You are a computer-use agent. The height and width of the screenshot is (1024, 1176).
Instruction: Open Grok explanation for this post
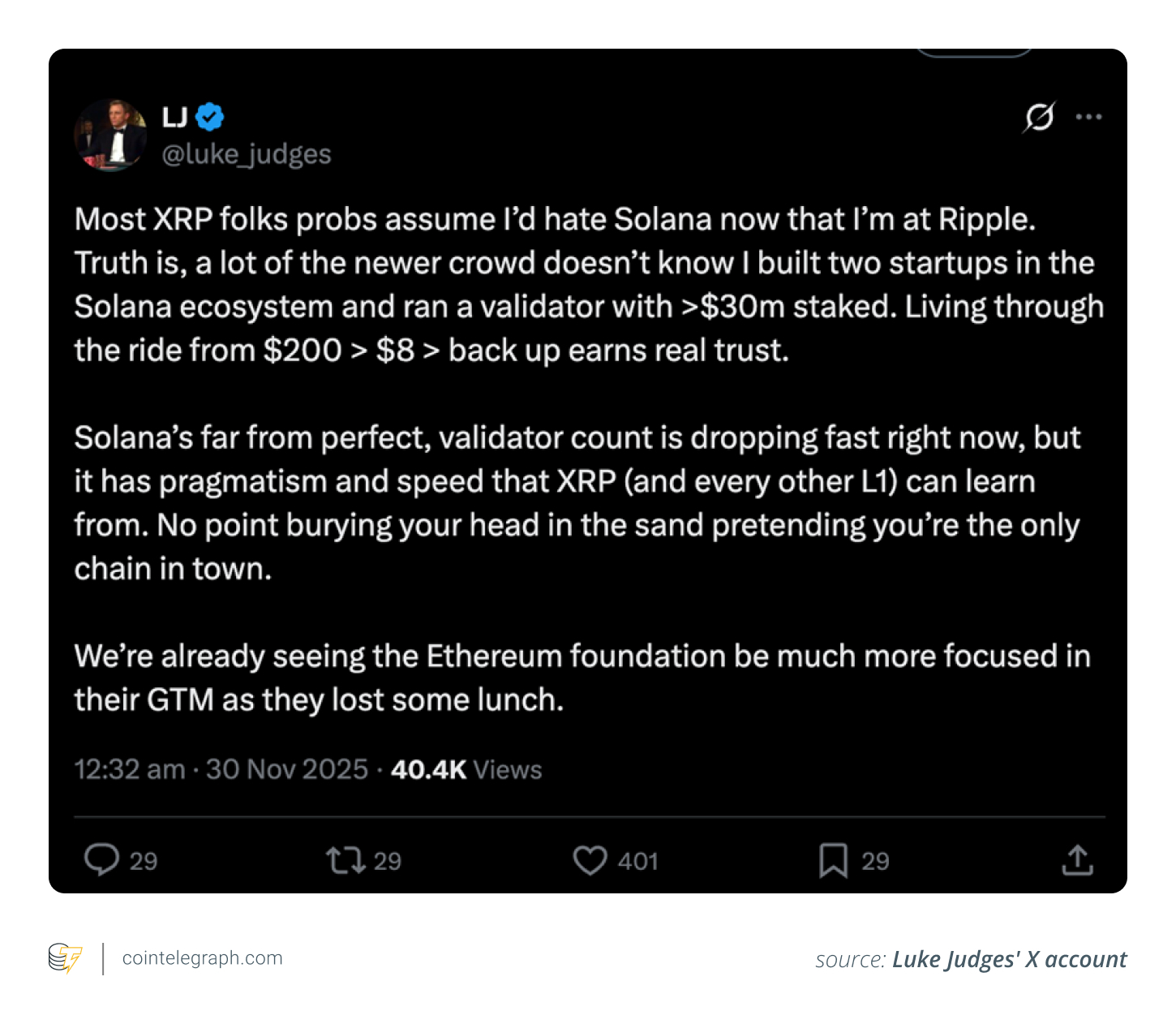(1041, 117)
